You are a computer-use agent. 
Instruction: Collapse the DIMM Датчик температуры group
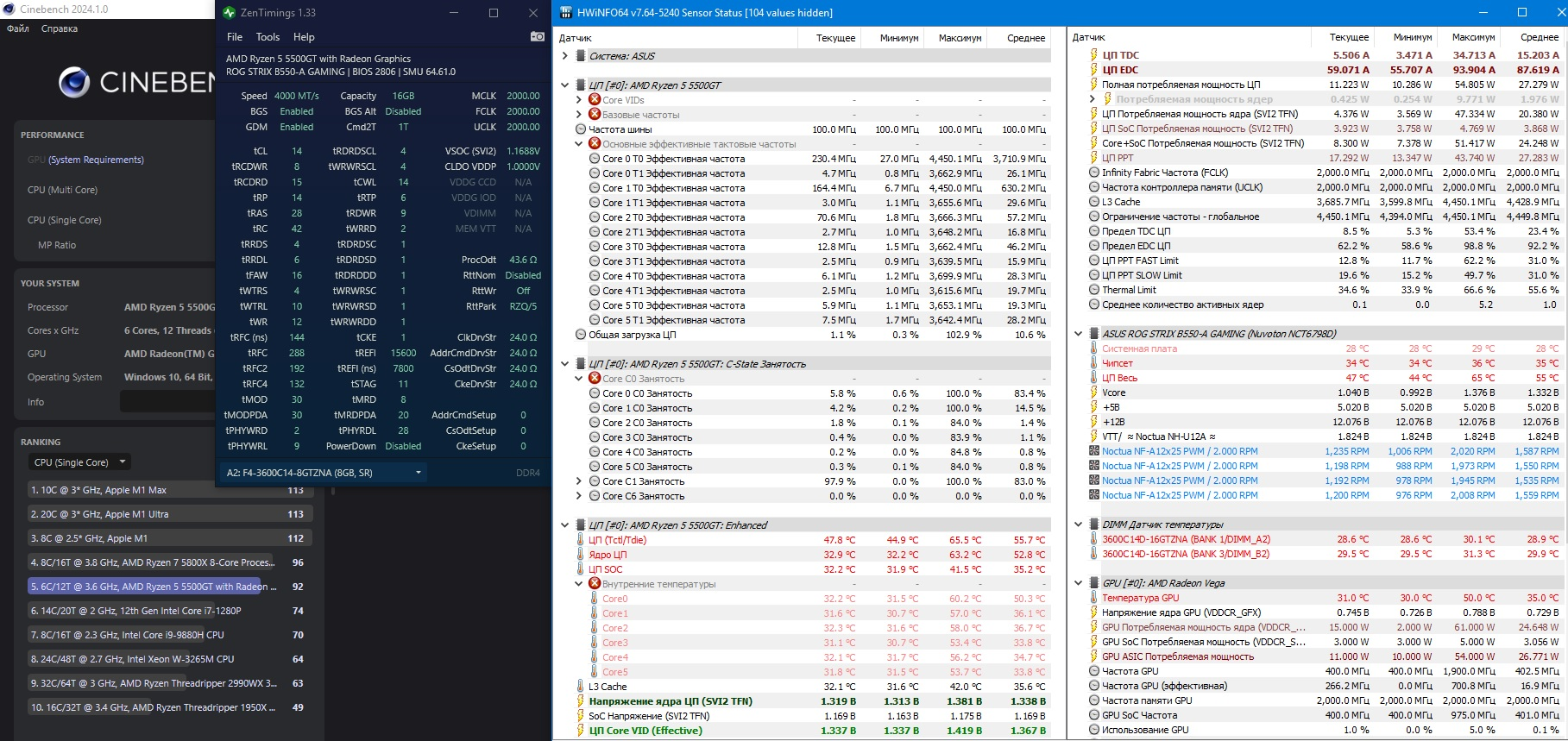1079,524
